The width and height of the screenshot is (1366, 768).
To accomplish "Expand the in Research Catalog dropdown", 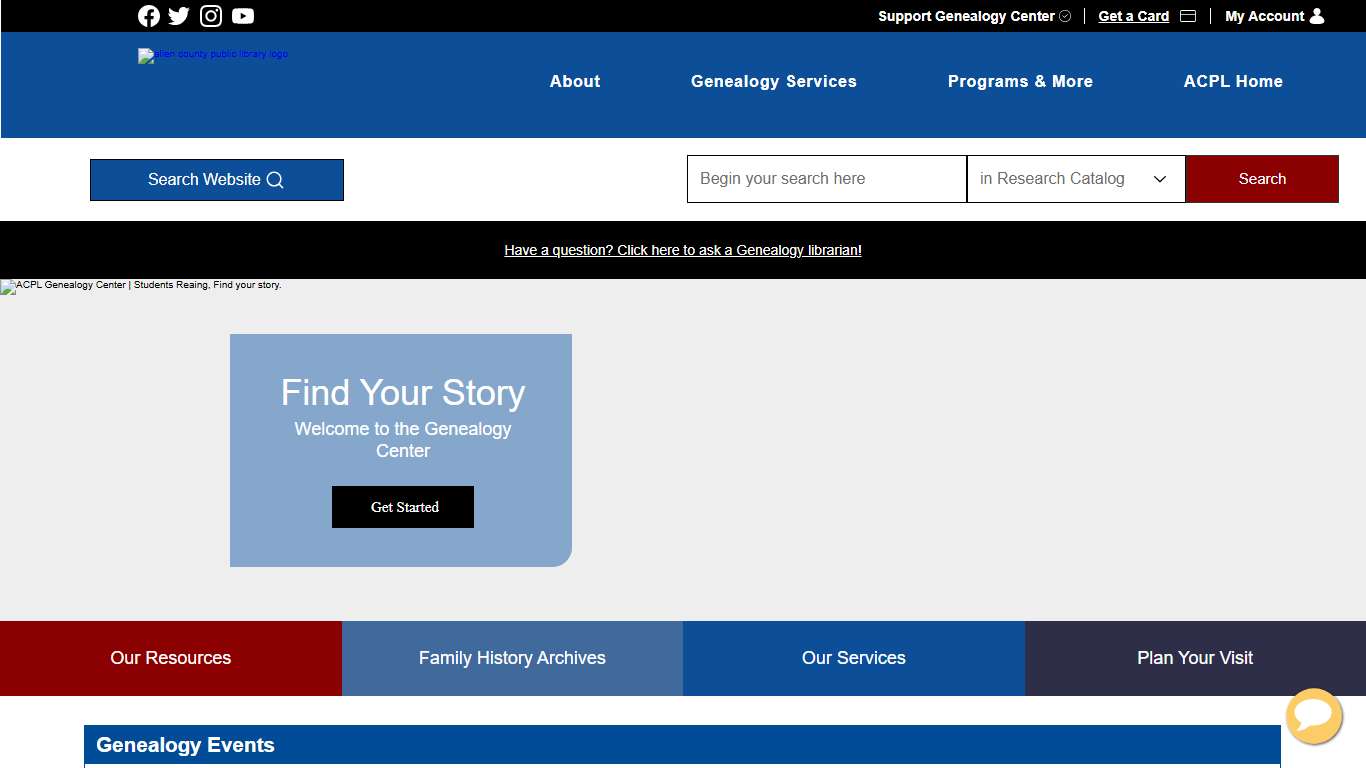I will coord(1075,179).
